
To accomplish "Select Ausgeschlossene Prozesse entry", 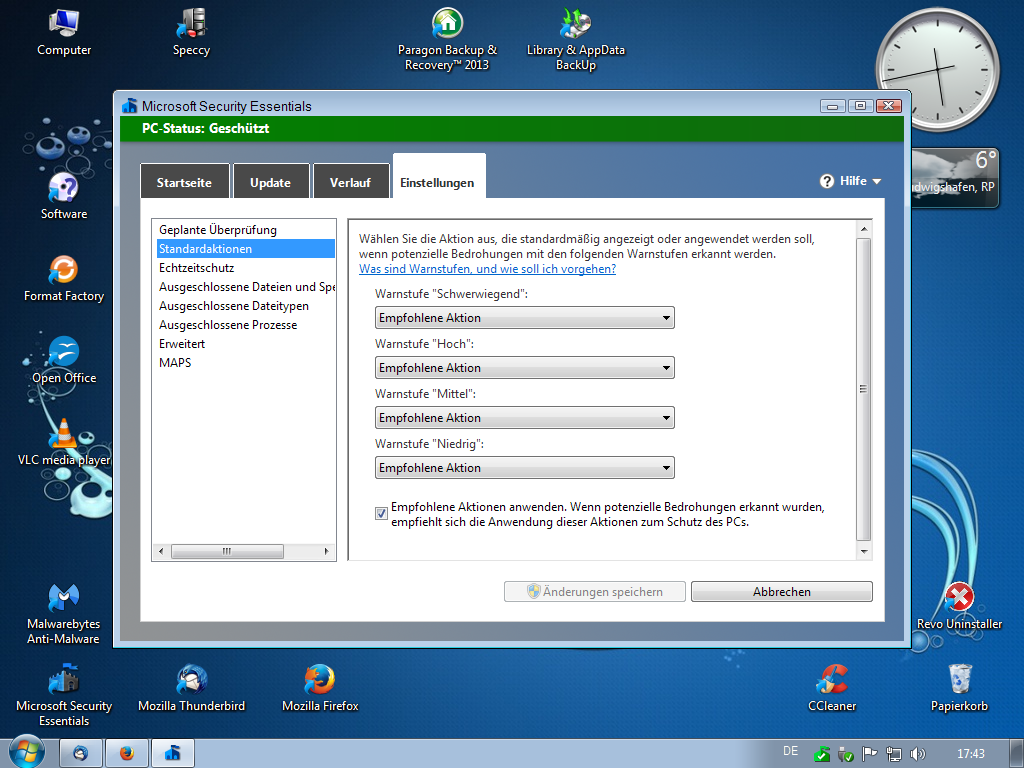I will pos(246,325).
